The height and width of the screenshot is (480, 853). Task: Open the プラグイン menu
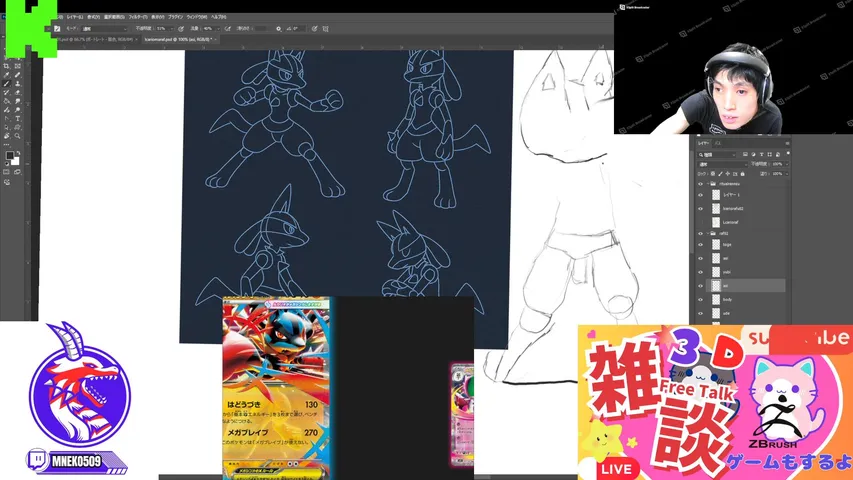176,17
